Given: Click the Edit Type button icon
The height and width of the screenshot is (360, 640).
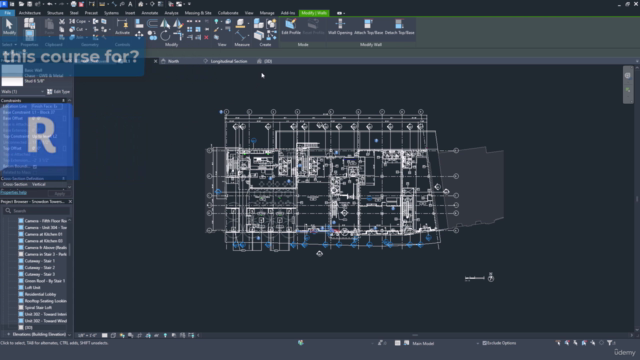Looking at the screenshot, I should point(49,92).
